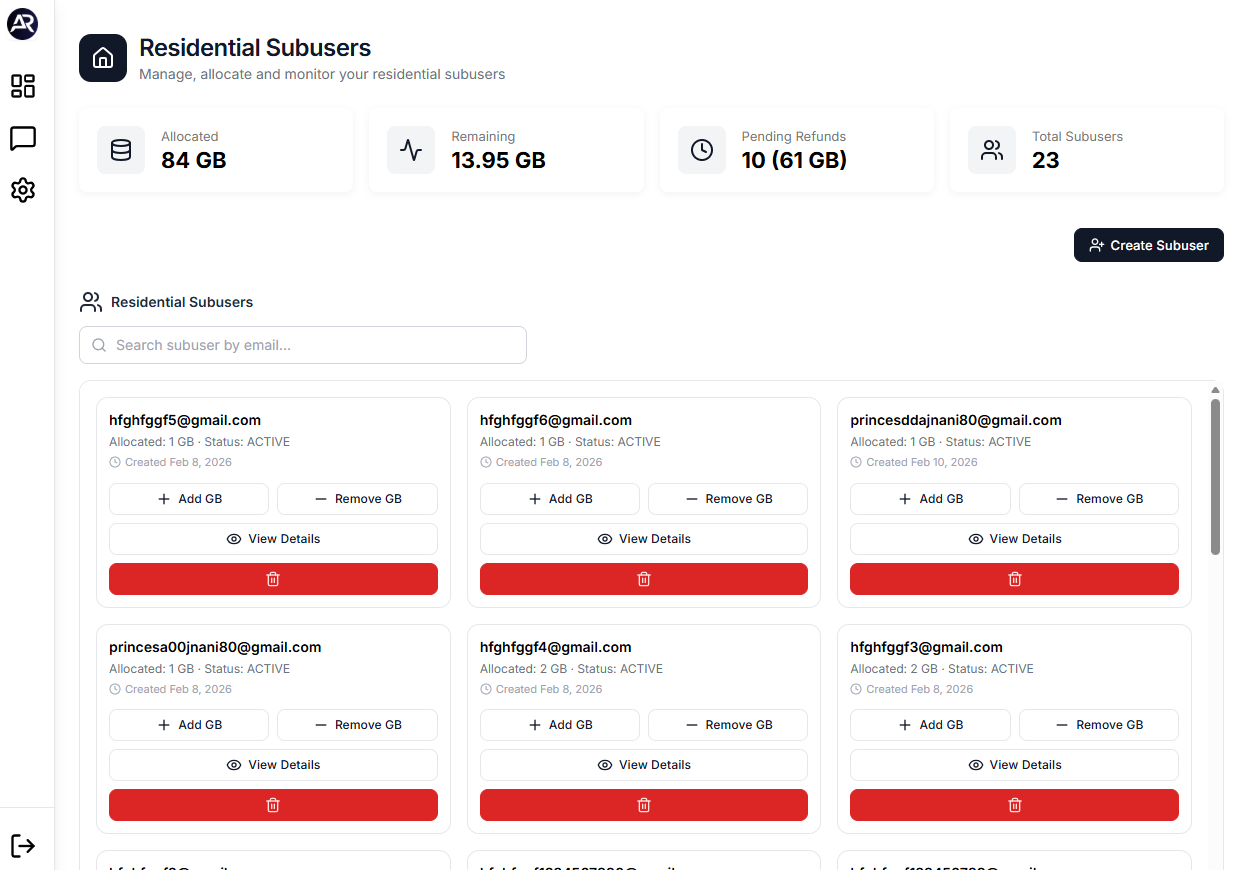Click email text hfghfggf6@gmail.com
This screenshot has width=1234, height=870.
(x=556, y=420)
